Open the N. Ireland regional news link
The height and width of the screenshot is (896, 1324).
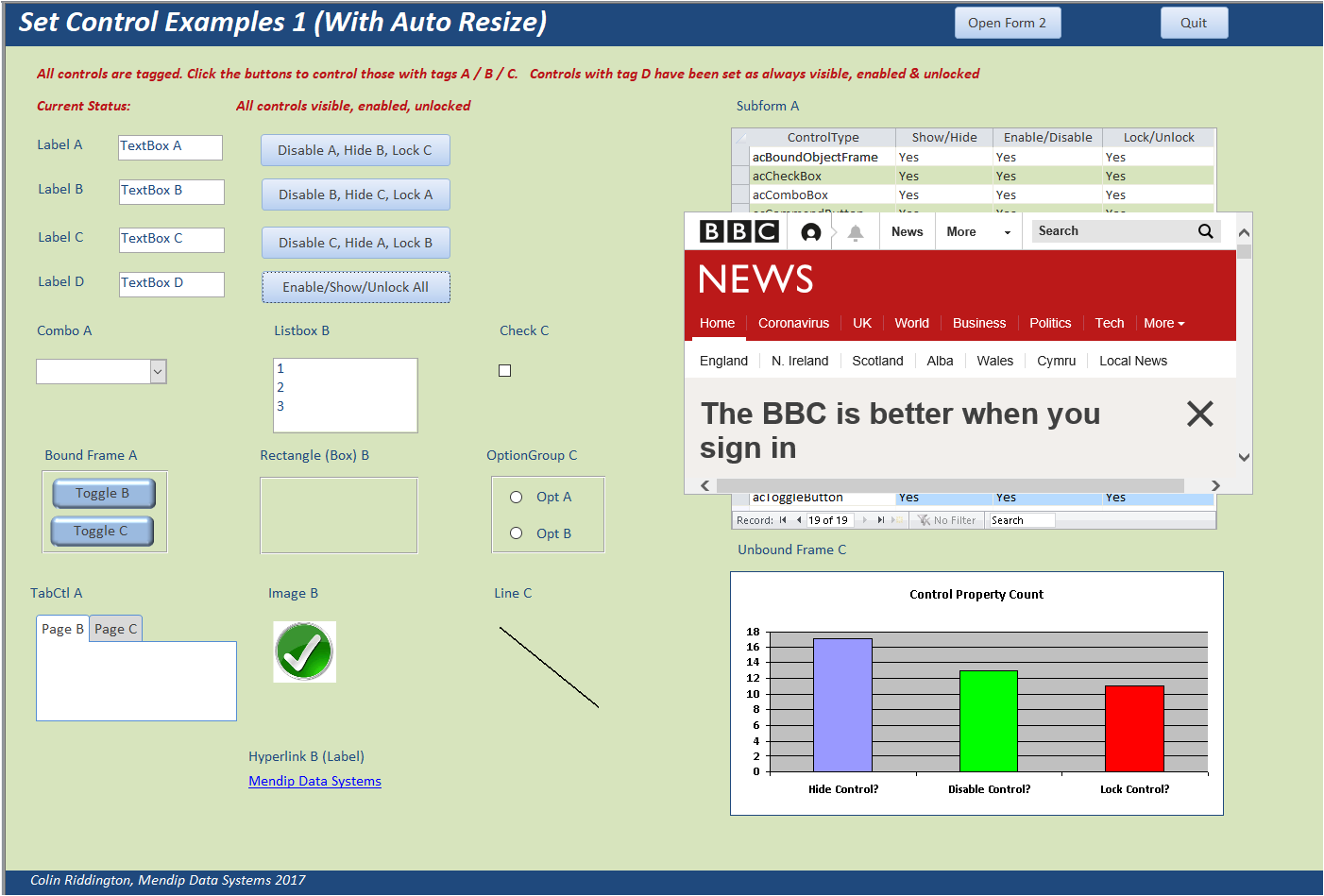click(x=800, y=361)
